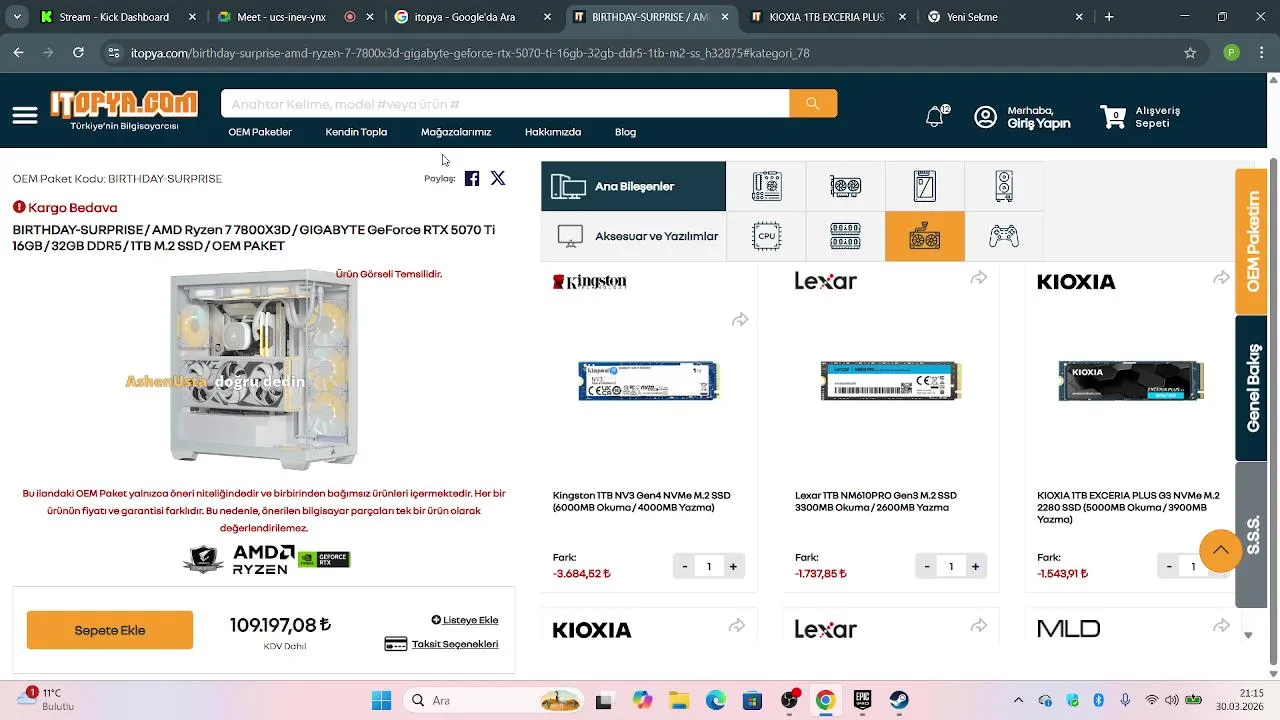Click the white PC case product image

(264, 368)
